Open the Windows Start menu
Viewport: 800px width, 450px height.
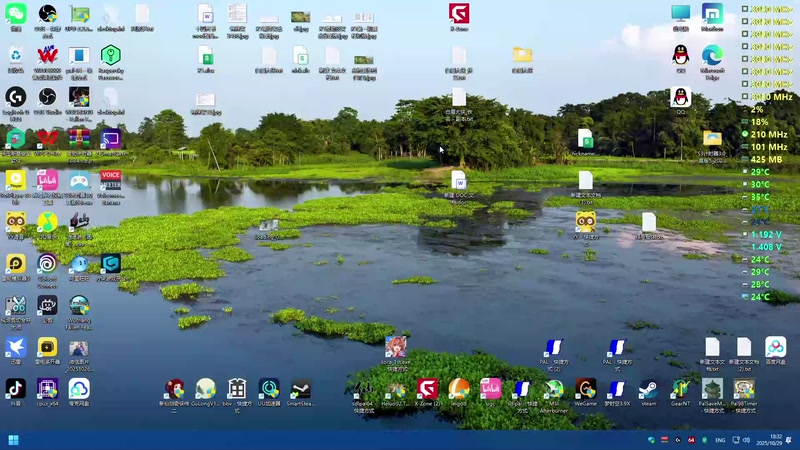click(x=14, y=440)
